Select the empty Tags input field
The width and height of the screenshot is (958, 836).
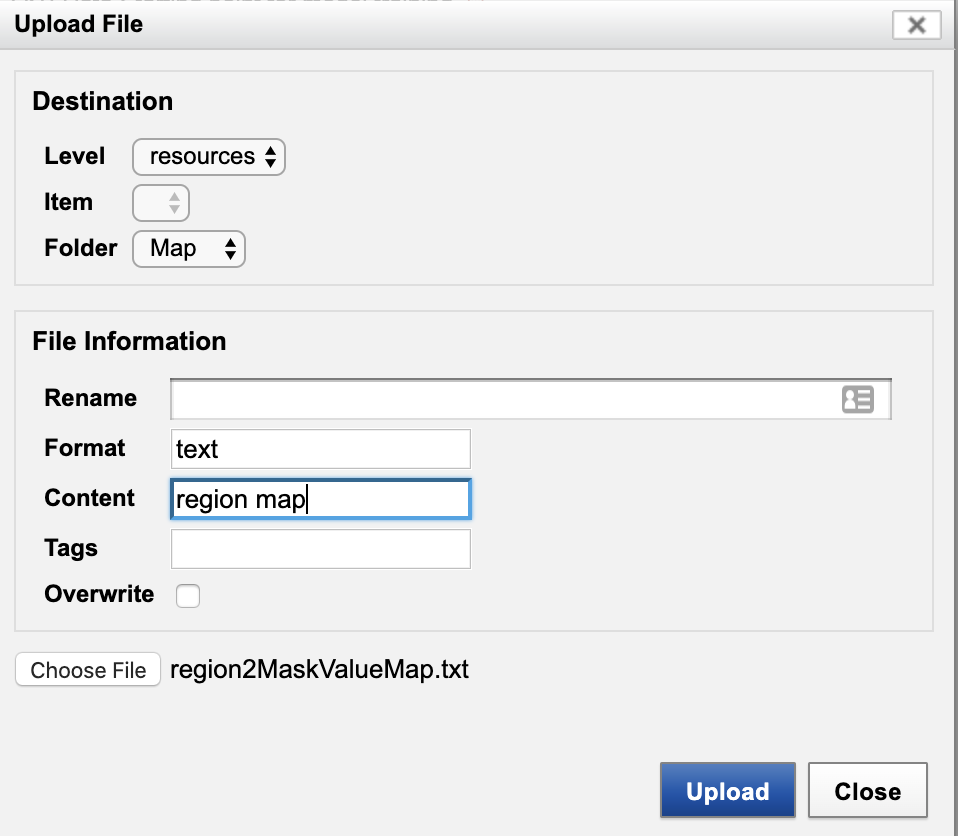(320, 549)
